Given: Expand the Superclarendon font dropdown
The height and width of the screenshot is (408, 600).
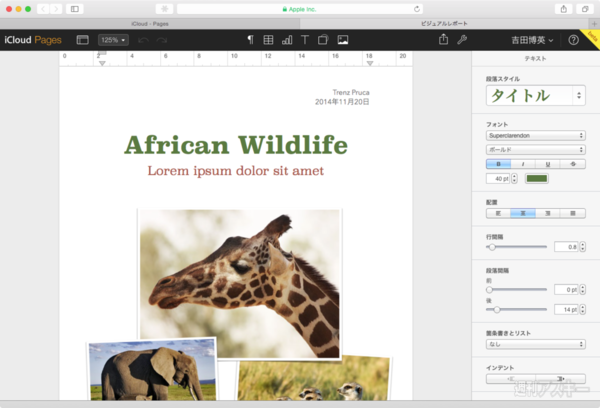Looking at the screenshot, I should (x=535, y=135).
